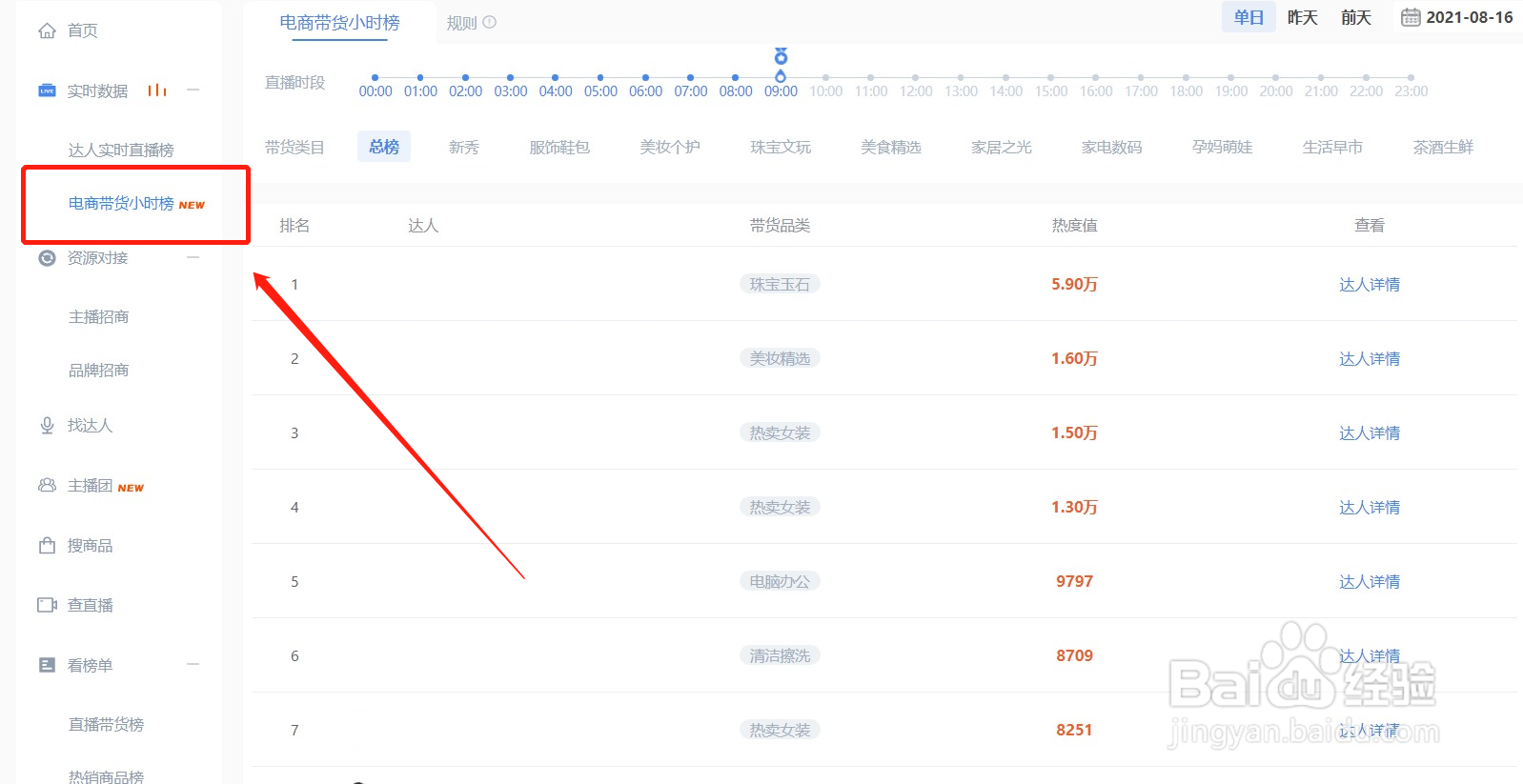Select the 家电数码 category

(x=1111, y=147)
